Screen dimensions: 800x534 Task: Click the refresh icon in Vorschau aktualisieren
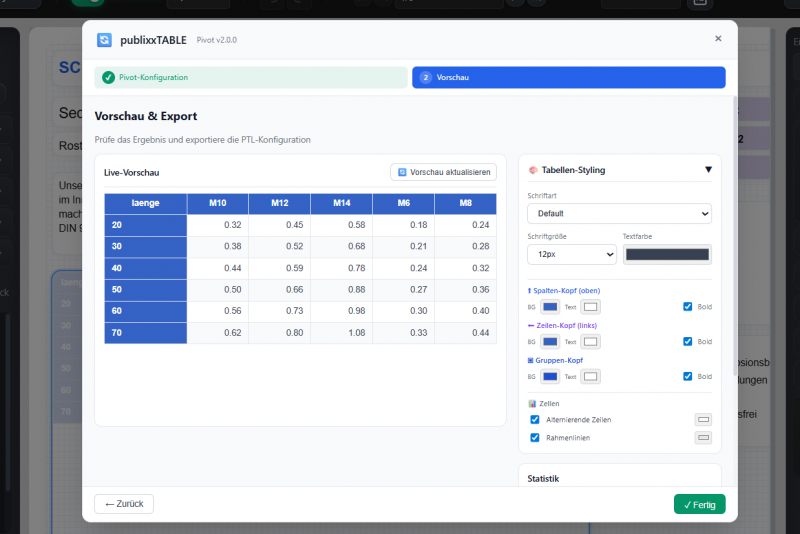coord(403,172)
